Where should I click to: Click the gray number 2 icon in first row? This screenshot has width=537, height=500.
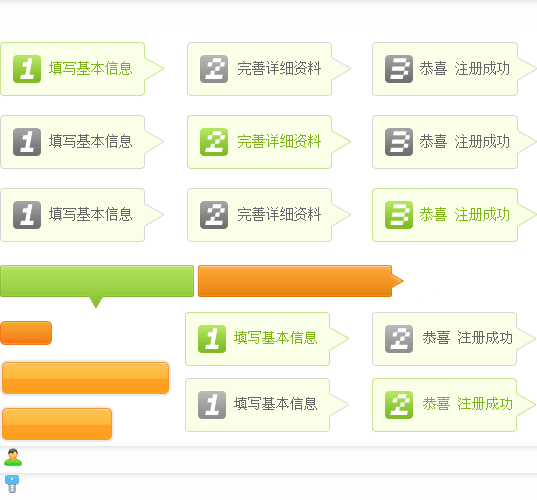pyautogui.click(x=214, y=69)
